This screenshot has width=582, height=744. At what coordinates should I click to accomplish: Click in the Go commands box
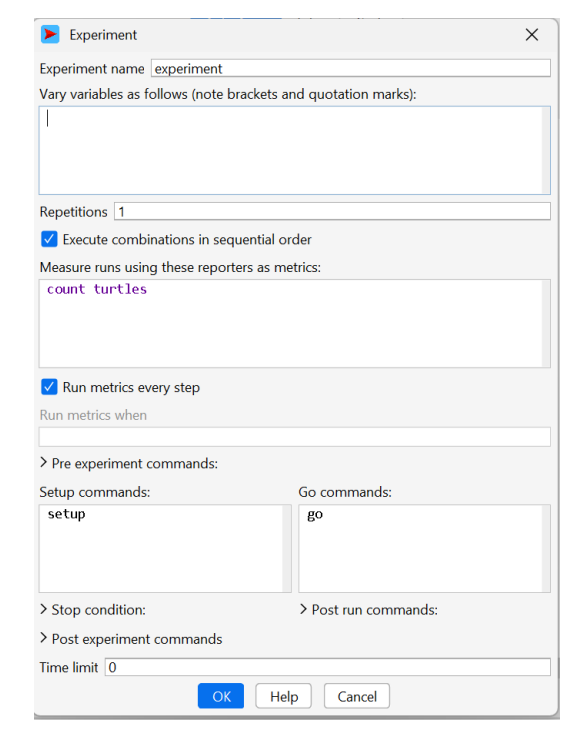pyautogui.click(x=421, y=549)
